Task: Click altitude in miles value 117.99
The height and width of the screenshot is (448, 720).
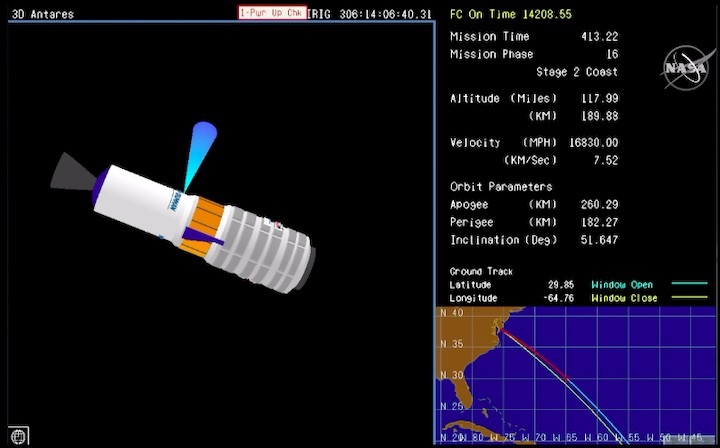Action: [x=599, y=99]
